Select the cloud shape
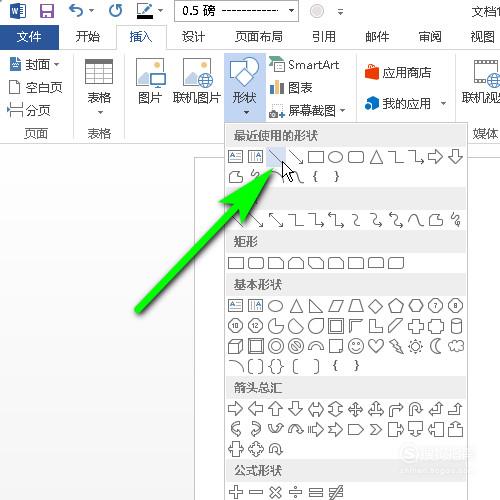Viewport: 500px width, 500px height. tap(456, 346)
